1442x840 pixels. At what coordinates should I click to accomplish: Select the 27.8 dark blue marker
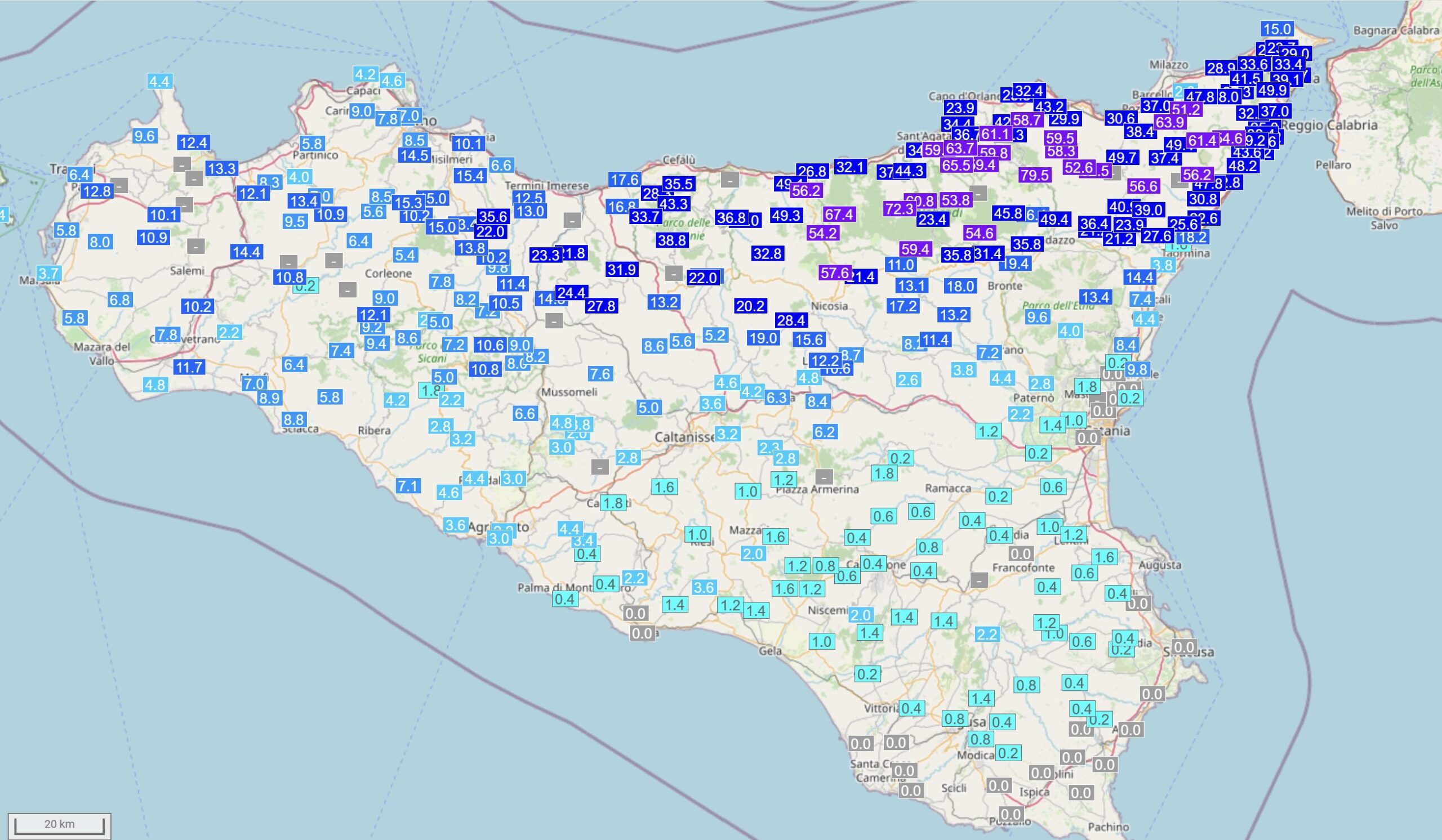point(602,306)
